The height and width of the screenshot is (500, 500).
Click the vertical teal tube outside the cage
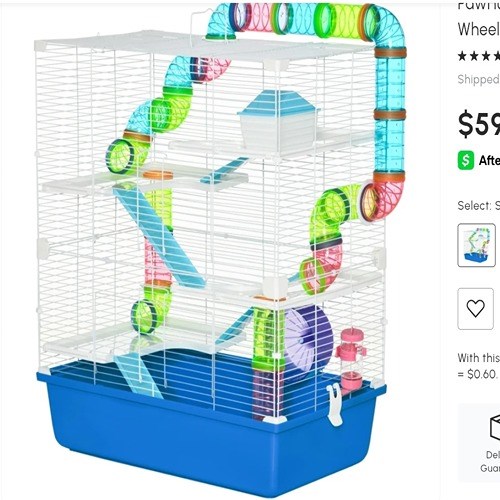tap(390, 113)
